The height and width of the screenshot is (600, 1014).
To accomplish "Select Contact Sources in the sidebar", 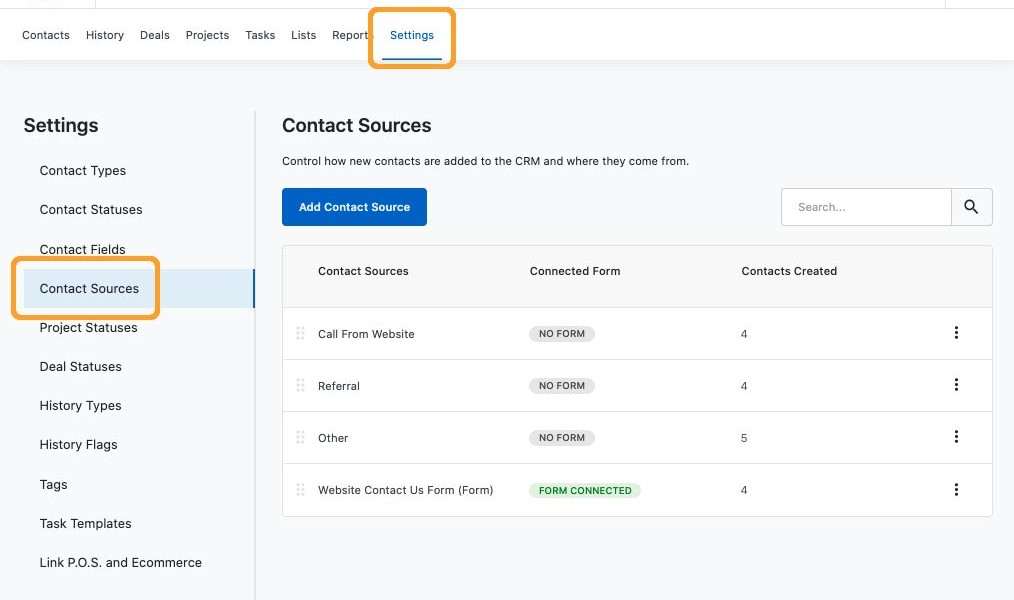I will pyautogui.click(x=138, y=288).
